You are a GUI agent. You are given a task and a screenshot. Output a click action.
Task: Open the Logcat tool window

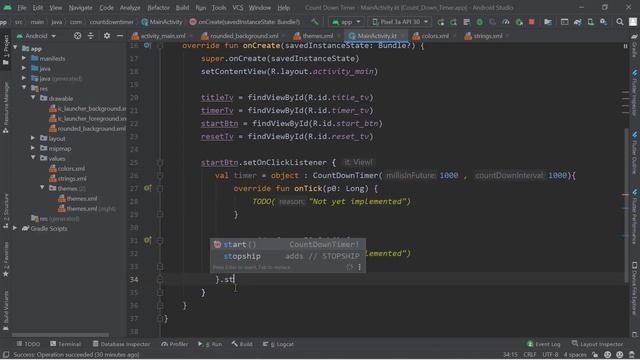278,344
